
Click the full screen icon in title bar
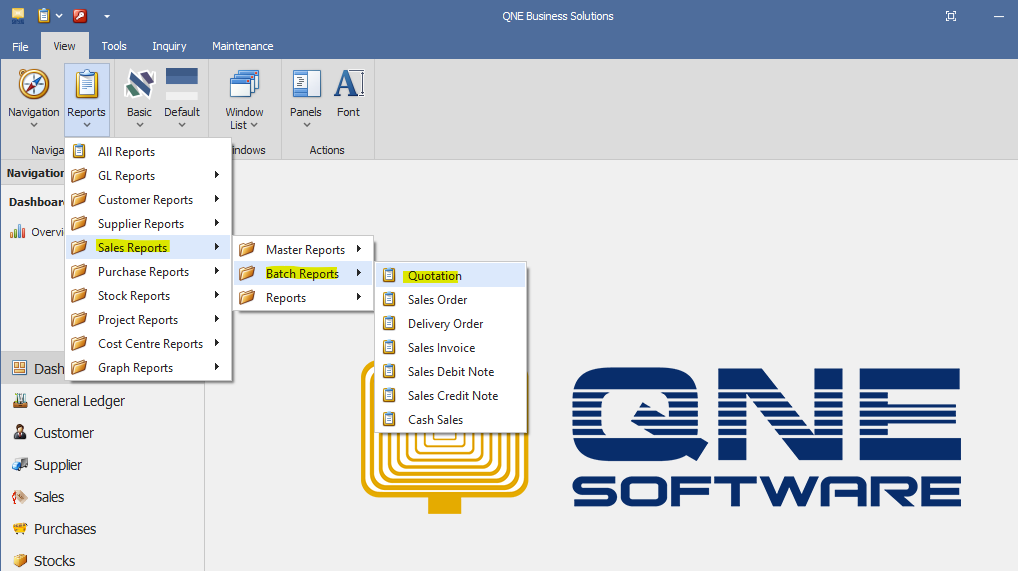point(950,16)
